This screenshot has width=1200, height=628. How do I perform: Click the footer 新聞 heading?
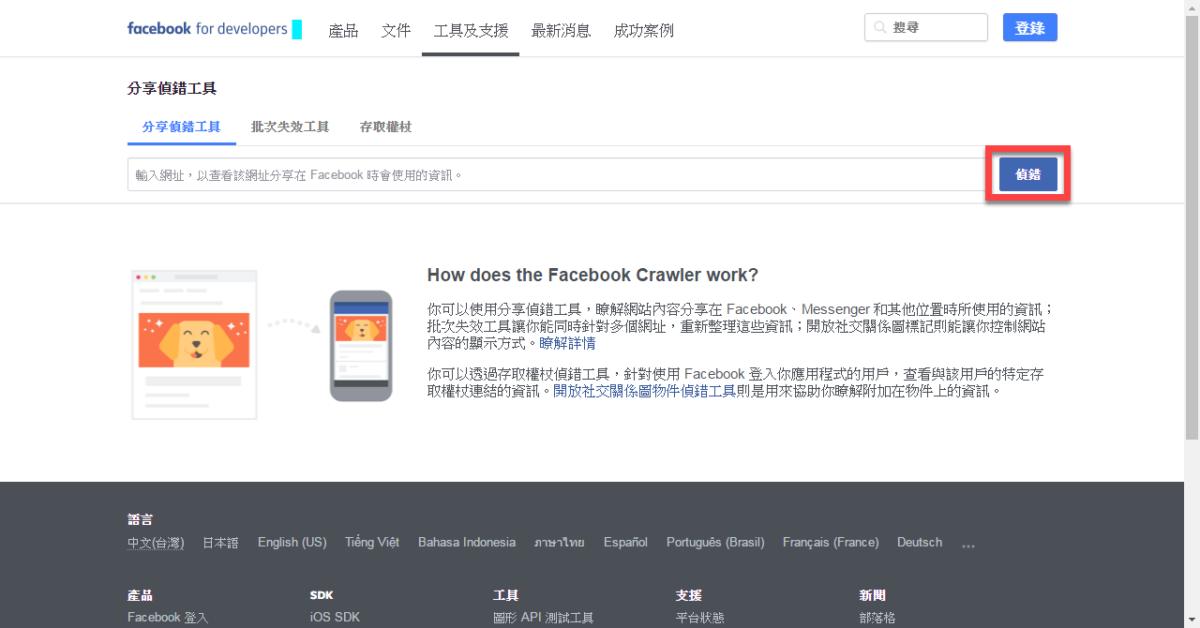pos(872,595)
